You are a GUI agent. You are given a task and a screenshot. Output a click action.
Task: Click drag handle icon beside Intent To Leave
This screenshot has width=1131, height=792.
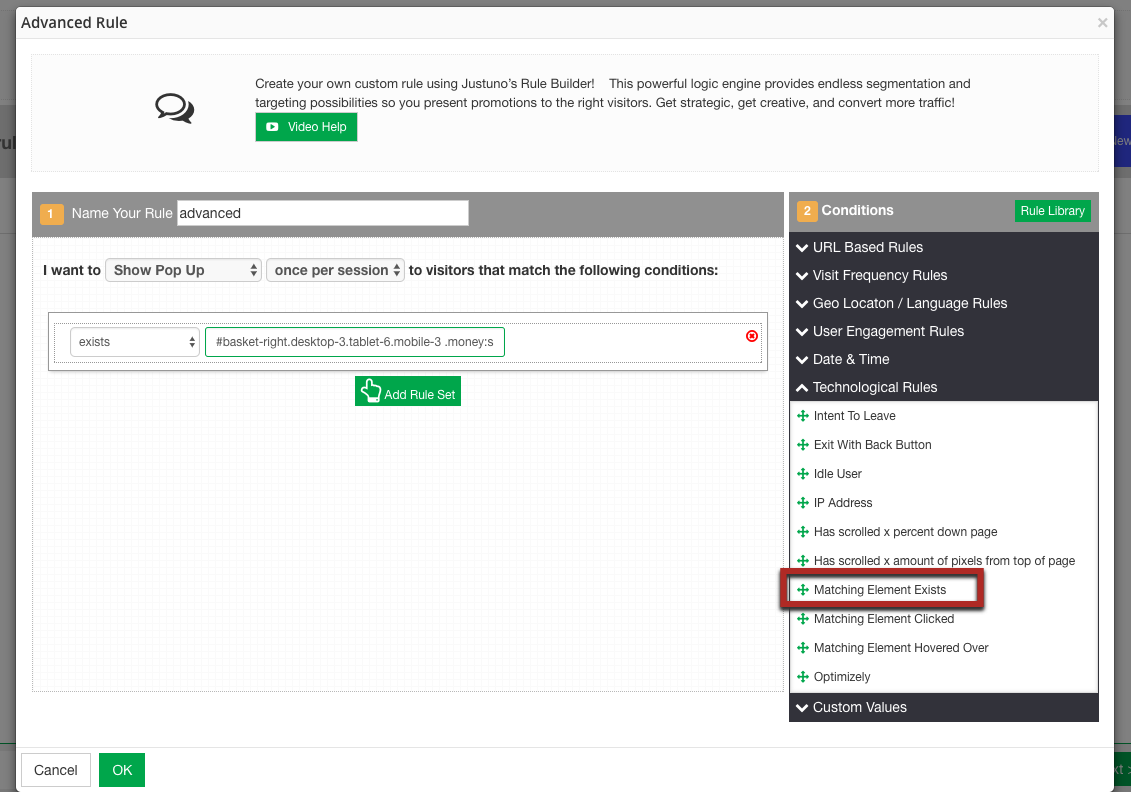(802, 416)
